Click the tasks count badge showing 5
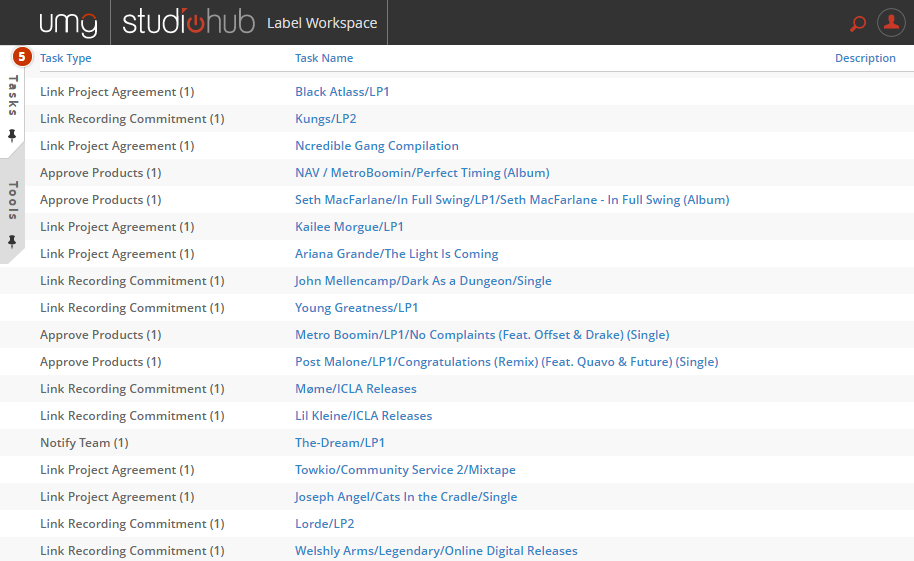This screenshot has width=914, height=561. pos(22,57)
